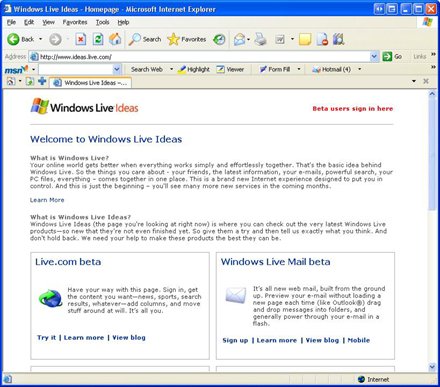Screen dimensions: 440x387
Task: Open the address bar dropdown arrow
Action: (x=374, y=56)
